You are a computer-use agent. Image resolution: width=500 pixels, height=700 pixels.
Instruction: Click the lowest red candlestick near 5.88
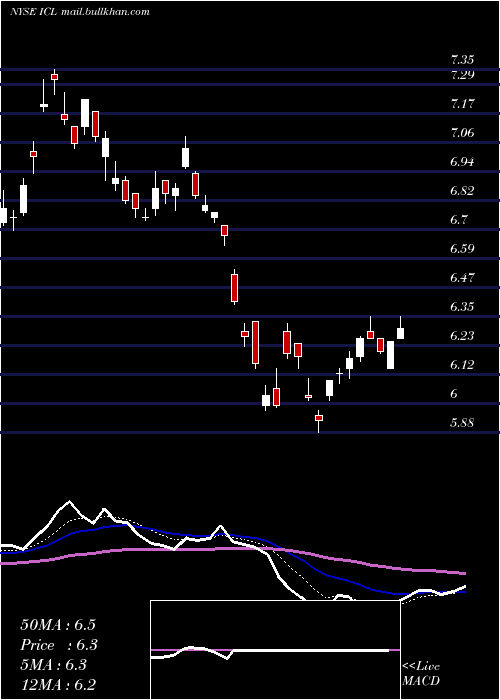click(319, 418)
